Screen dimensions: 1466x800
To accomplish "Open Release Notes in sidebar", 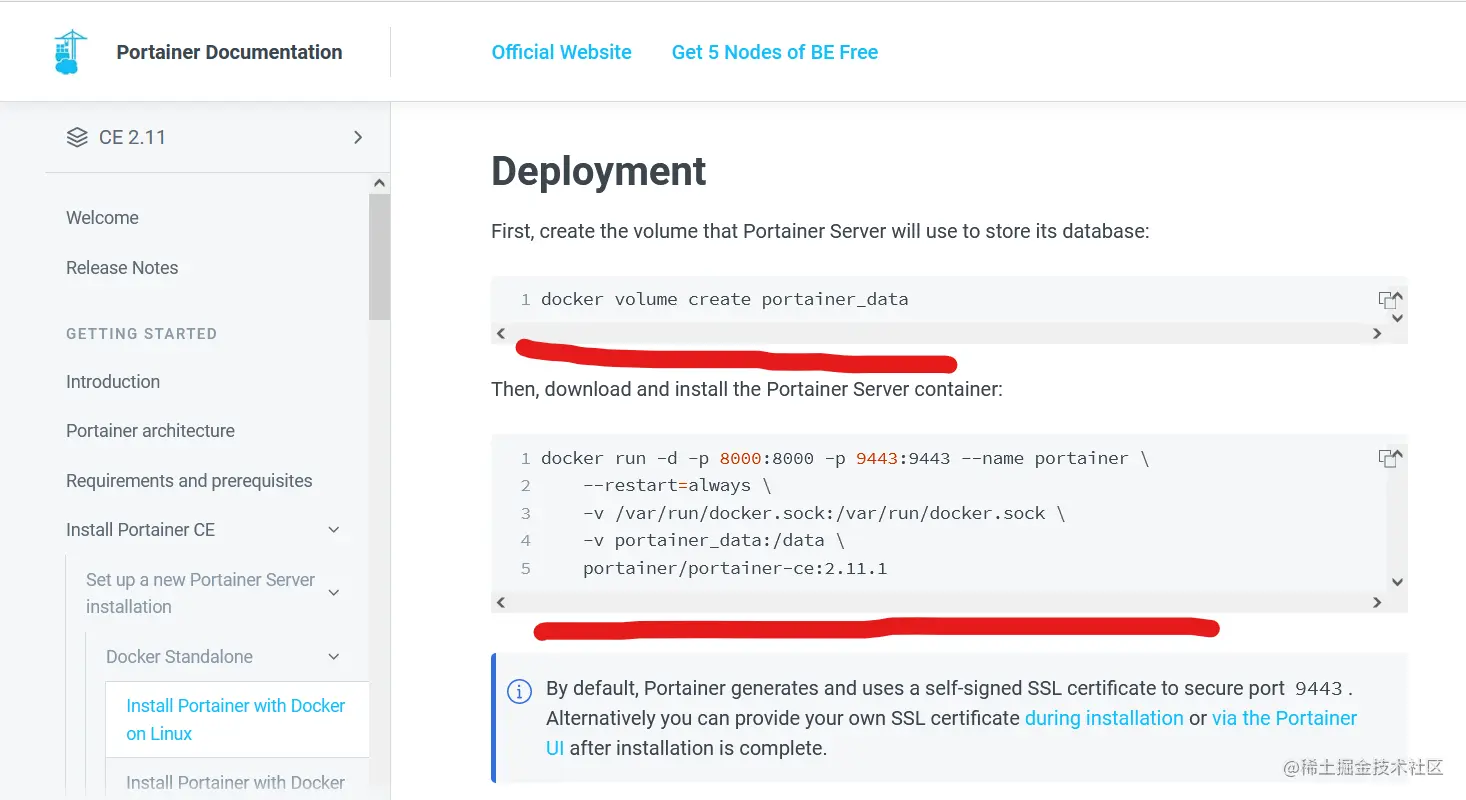I will coord(122,268).
